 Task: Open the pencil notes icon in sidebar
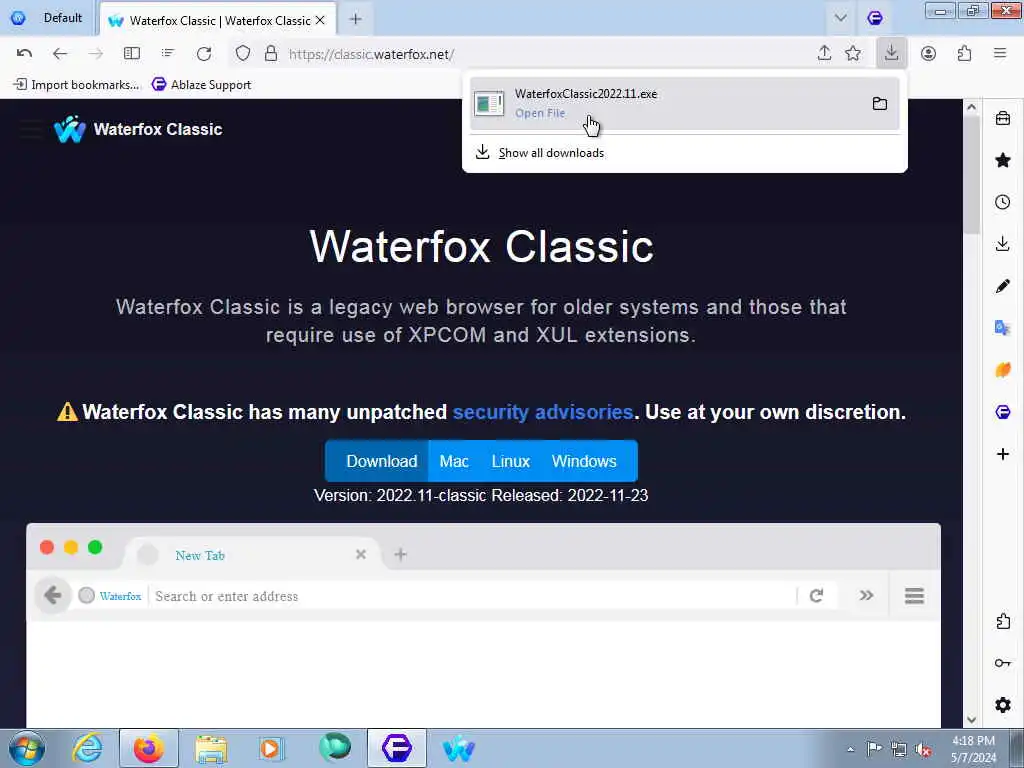(x=1002, y=286)
